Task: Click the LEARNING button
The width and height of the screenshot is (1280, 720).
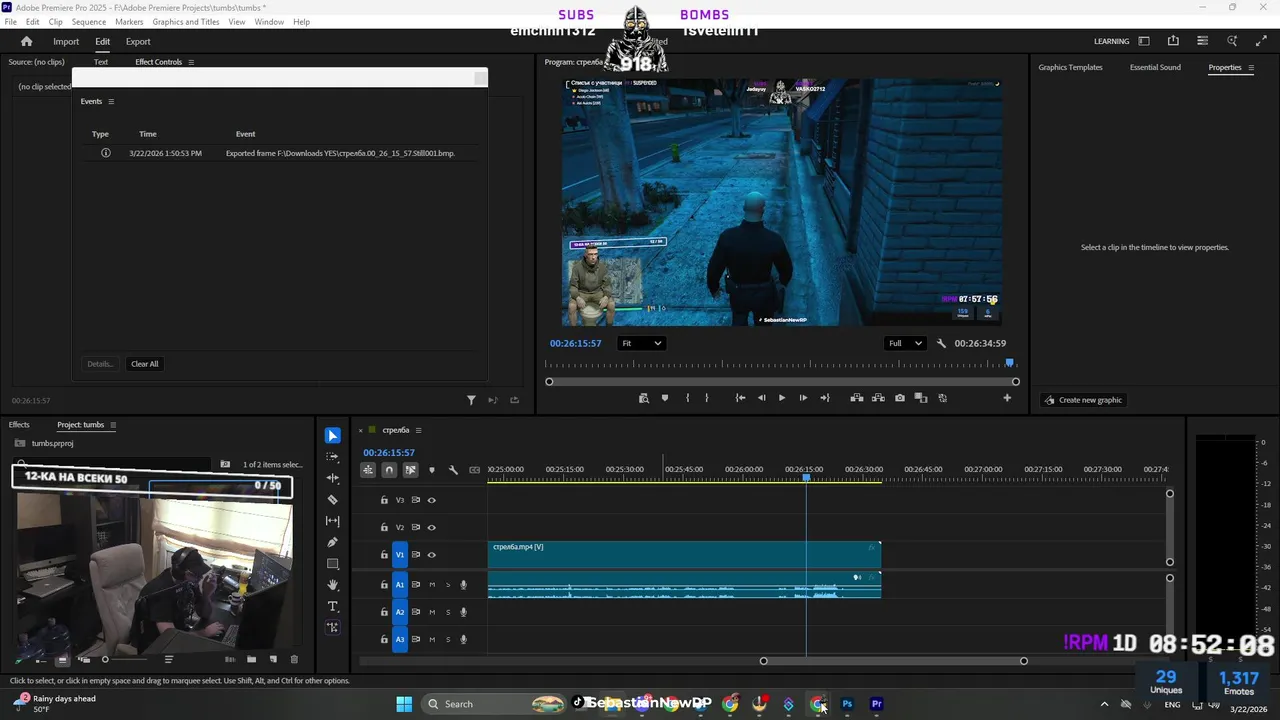Action: click(1111, 41)
